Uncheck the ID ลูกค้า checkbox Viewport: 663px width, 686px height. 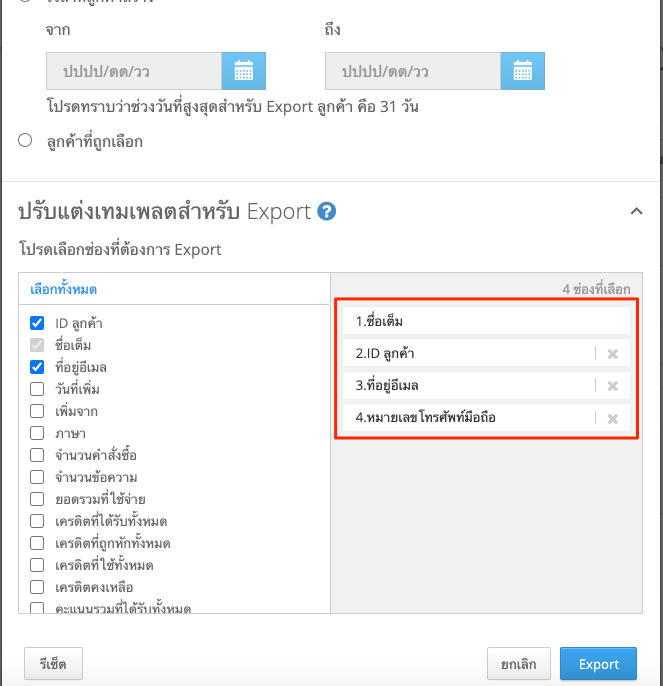click(37, 323)
